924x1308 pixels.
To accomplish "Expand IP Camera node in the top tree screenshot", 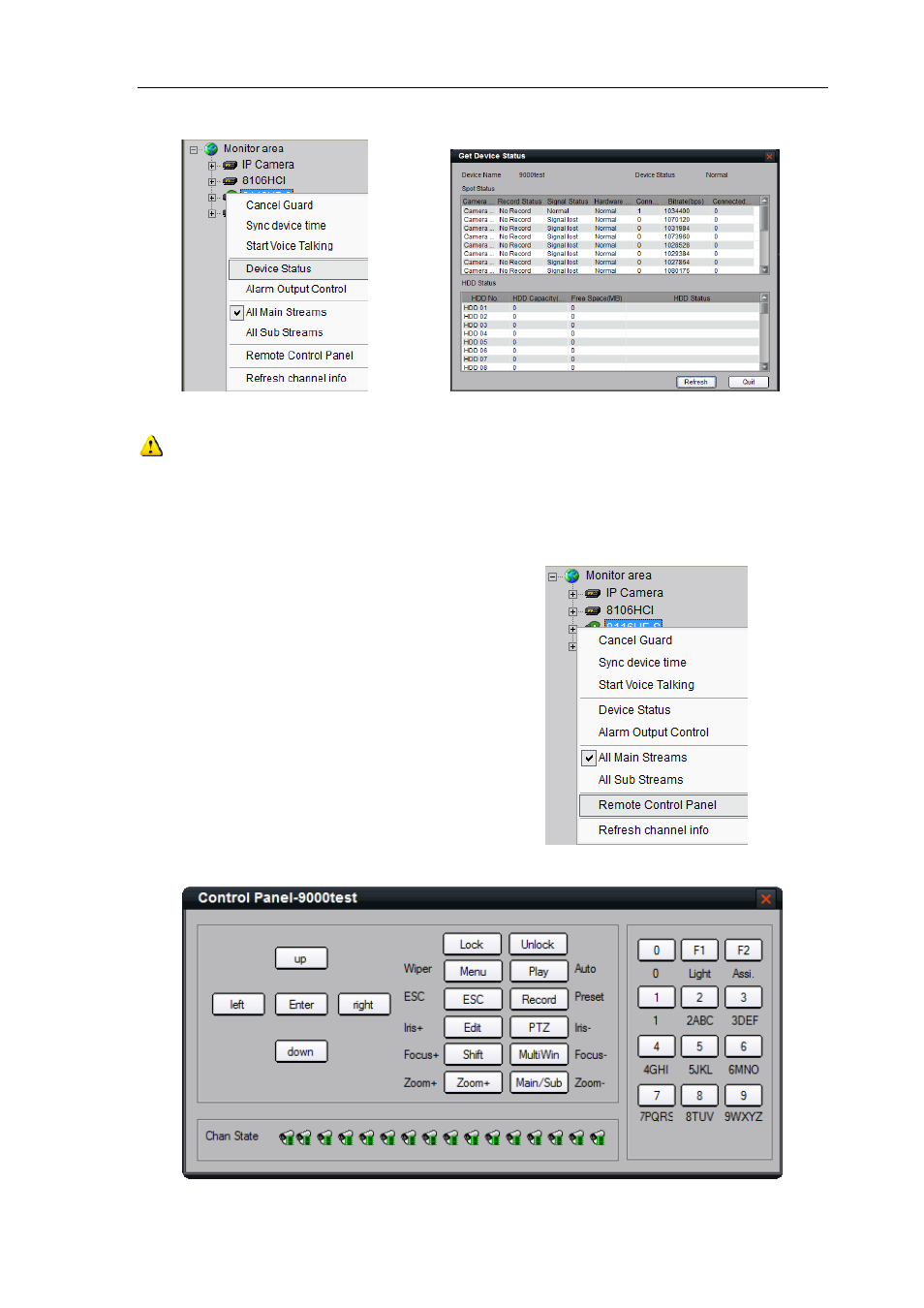I will pyautogui.click(x=212, y=166).
